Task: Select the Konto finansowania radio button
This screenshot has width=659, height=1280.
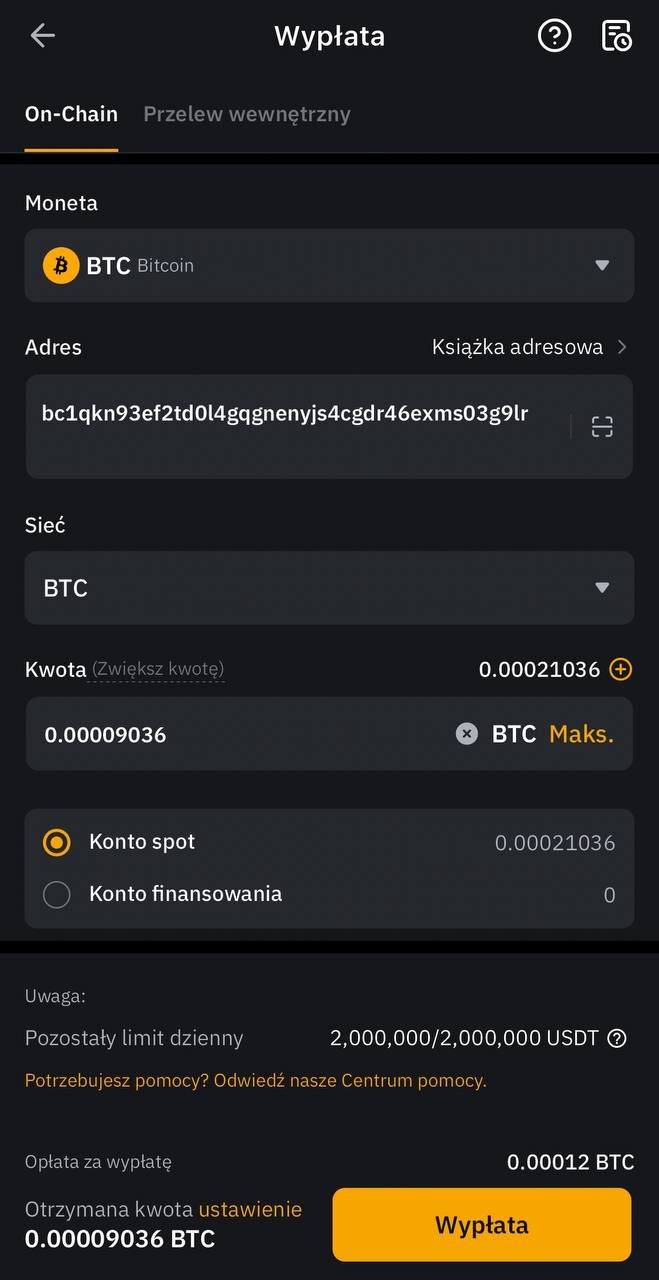Action: [57, 894]
